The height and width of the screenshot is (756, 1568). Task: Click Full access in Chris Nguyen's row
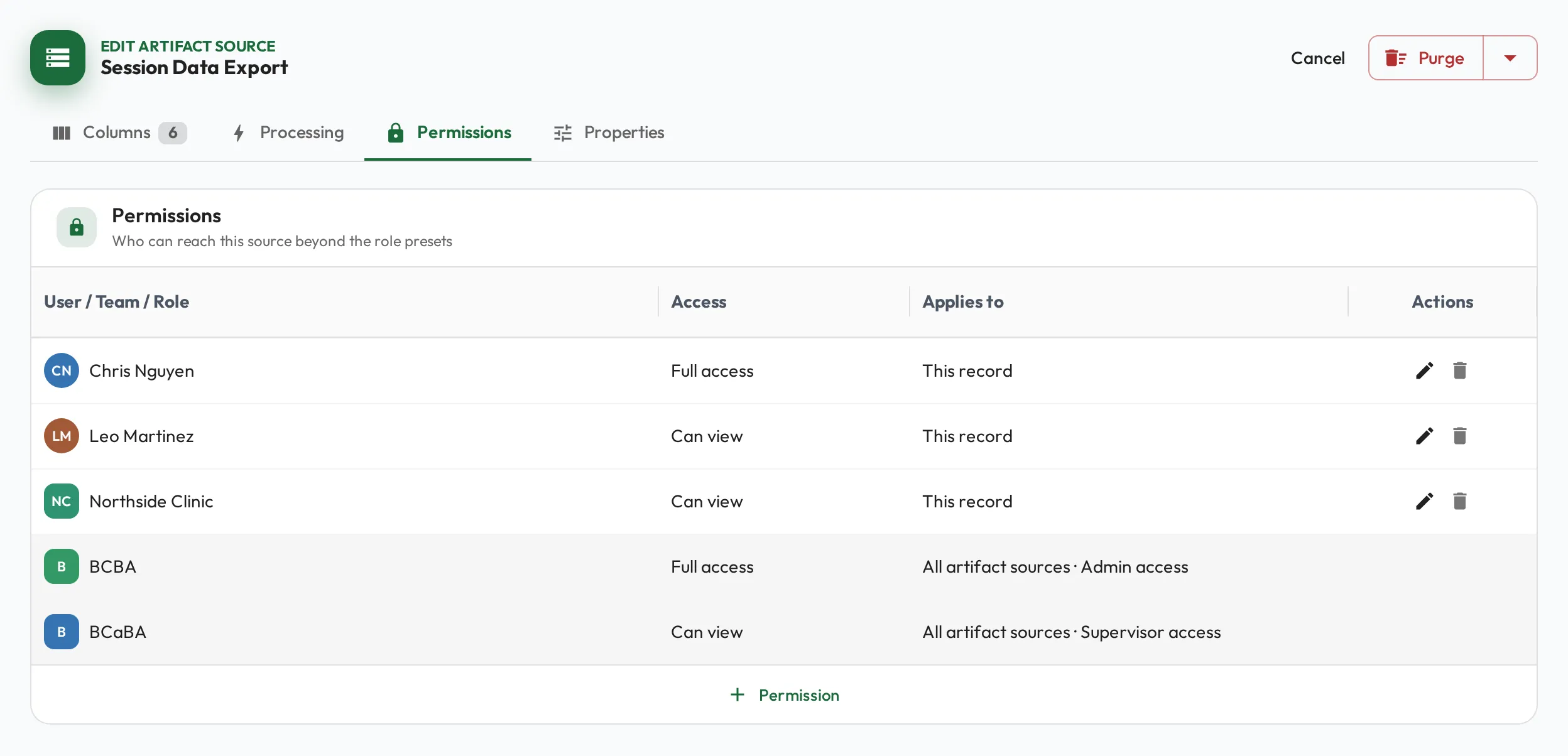click(x=712, y=371)
